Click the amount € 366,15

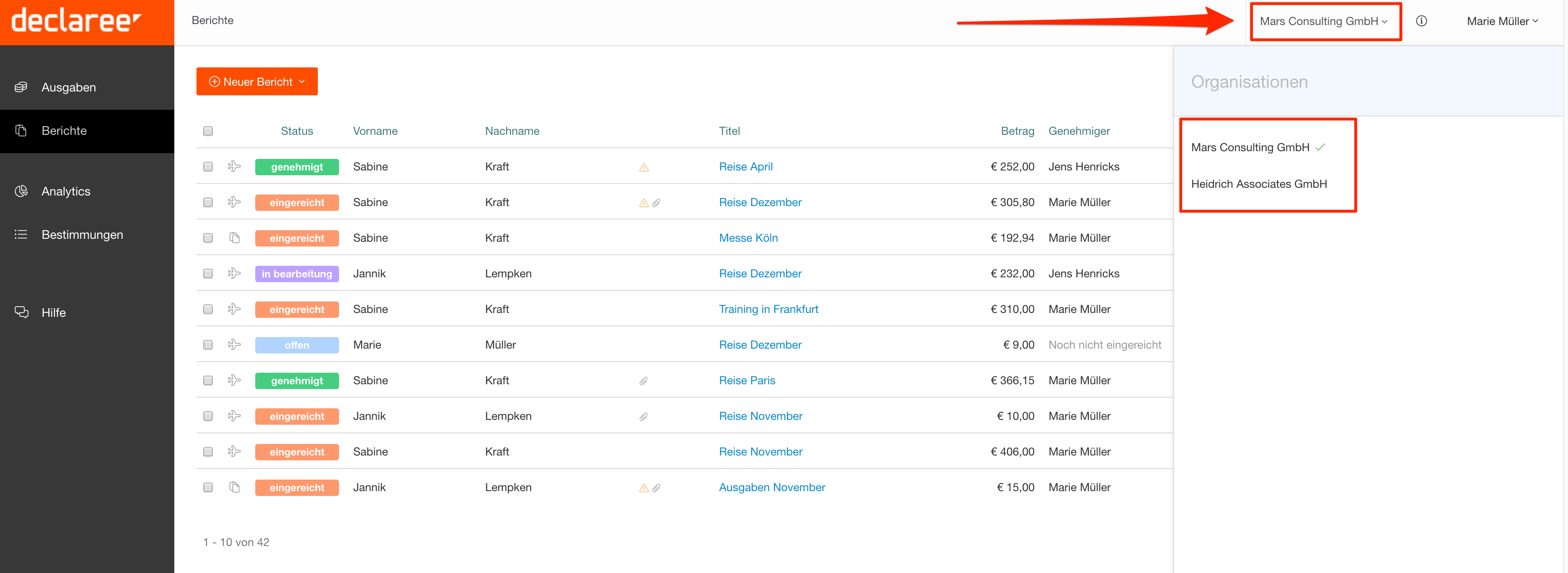click(x=1012, y=380)
